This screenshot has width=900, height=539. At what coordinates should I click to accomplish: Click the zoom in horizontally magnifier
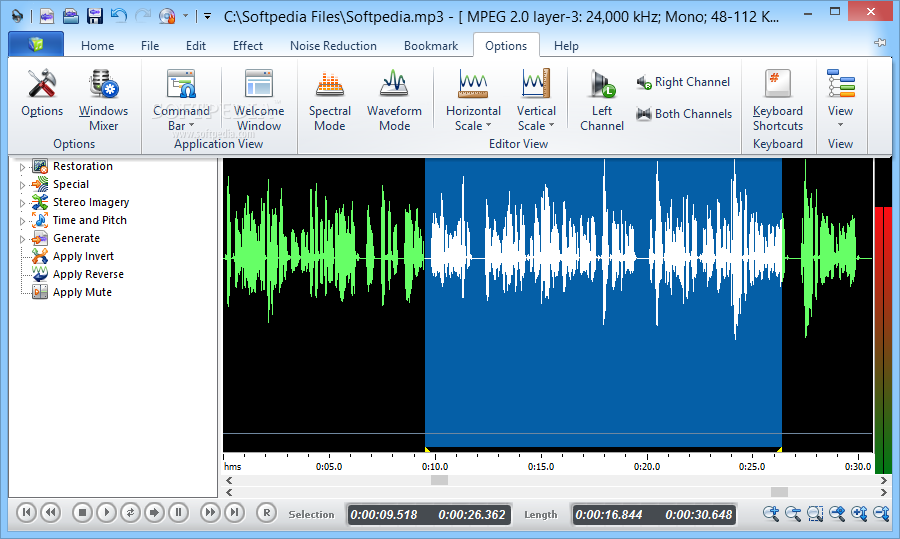pos(771,513)
